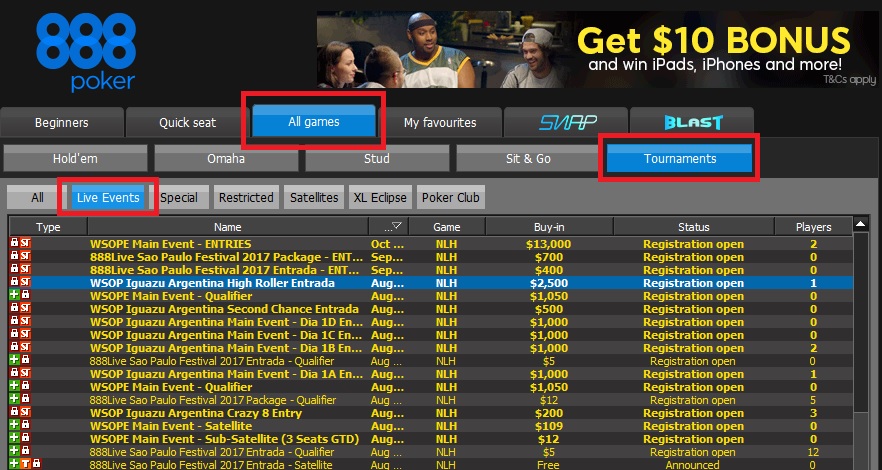882x470 pixels.
Task: Click the $109 buy-in cell
Action: (548, 426)
